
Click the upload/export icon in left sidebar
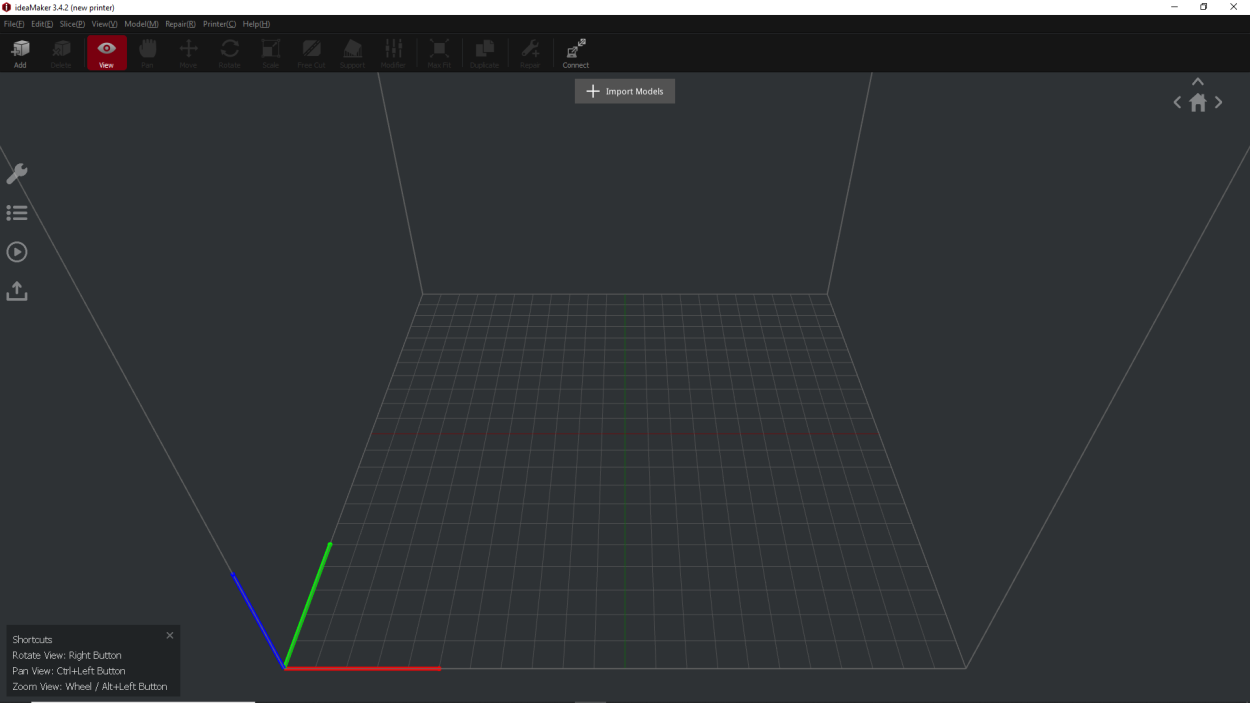point(17,291)
